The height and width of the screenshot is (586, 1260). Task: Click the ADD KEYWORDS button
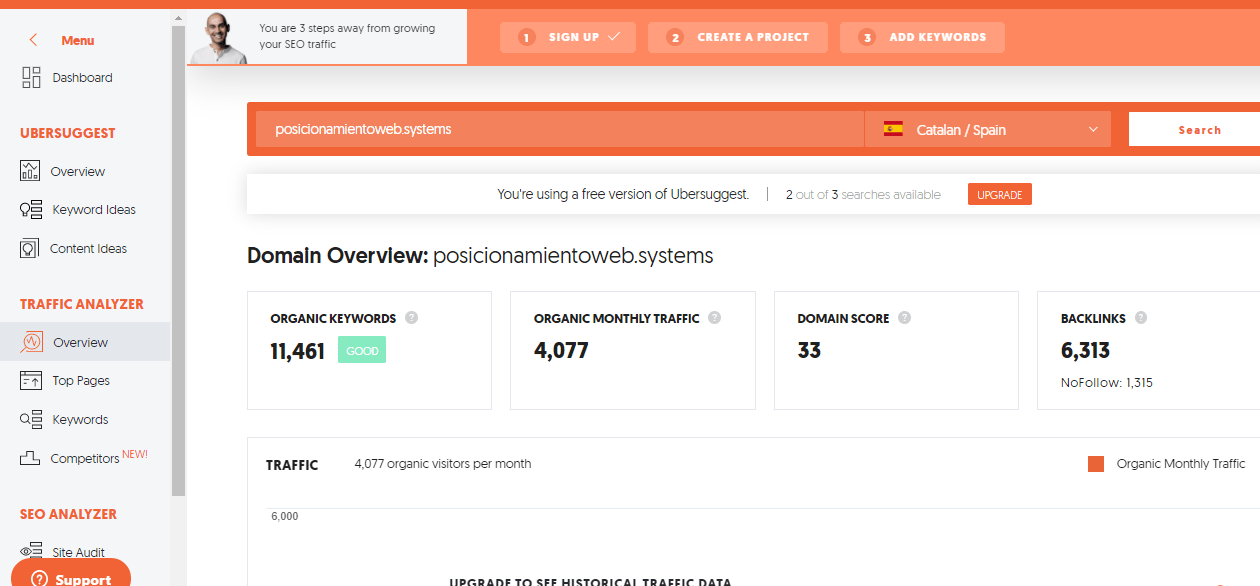tap(922, 38)
